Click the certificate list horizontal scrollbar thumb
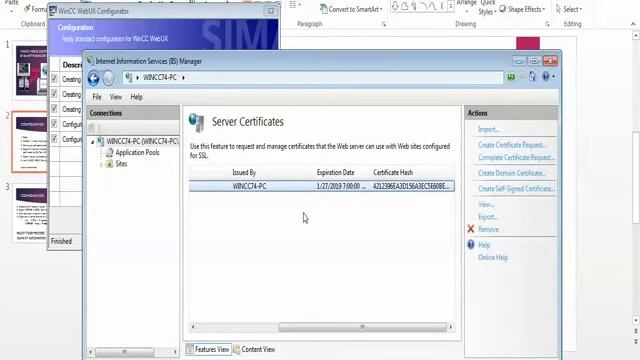The height and width of the screenshot is (360, 640). (x=362, y=327)
